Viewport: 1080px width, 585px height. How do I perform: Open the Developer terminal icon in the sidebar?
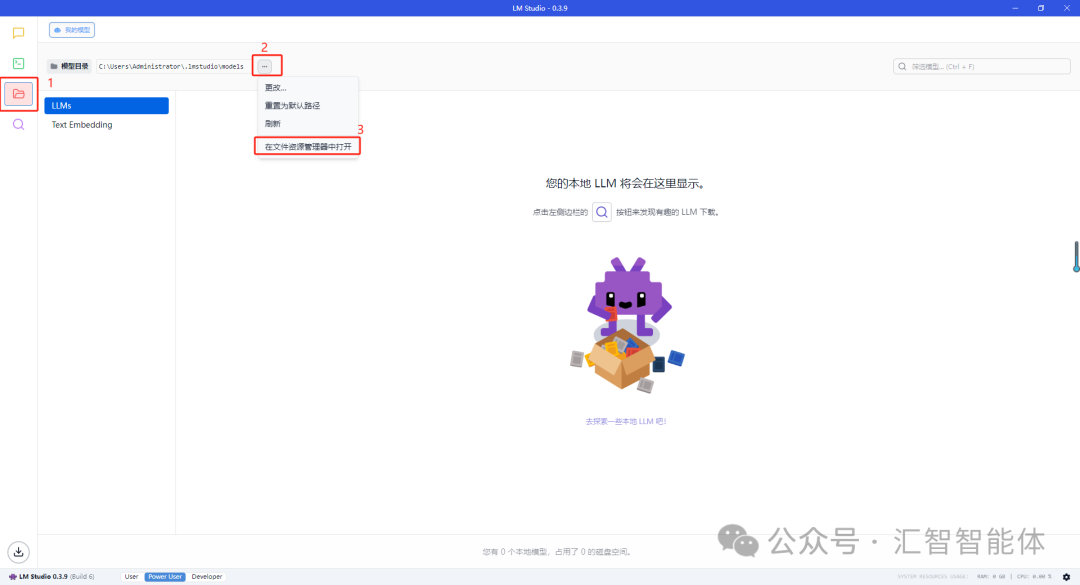click(x=19, y=63)
